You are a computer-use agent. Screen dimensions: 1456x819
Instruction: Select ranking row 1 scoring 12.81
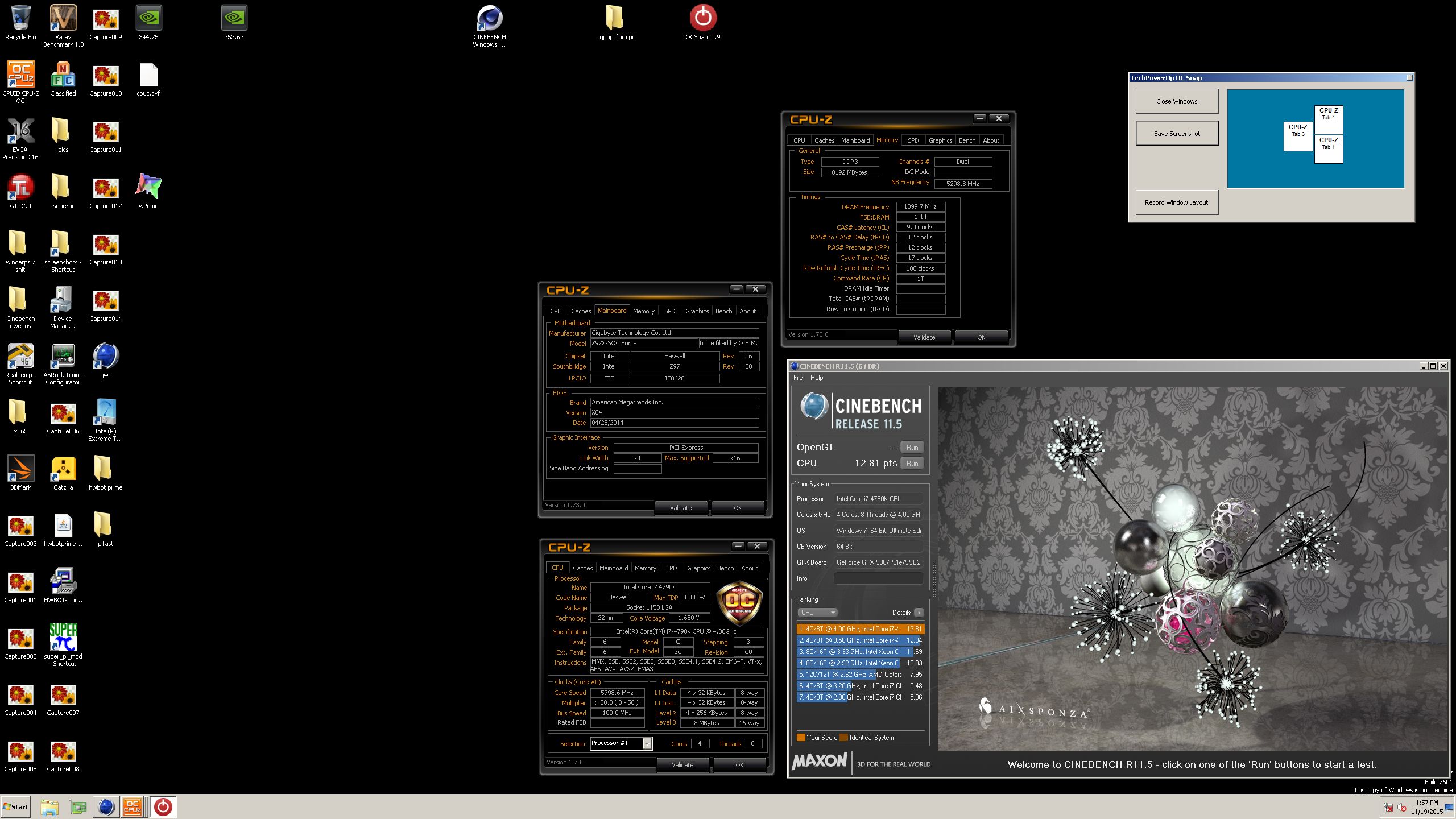pyautogui.click(x=861, y=629)
